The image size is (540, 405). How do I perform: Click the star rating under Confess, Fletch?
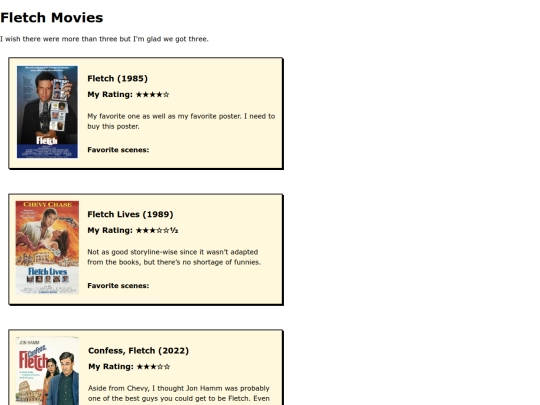click(153, 366)
